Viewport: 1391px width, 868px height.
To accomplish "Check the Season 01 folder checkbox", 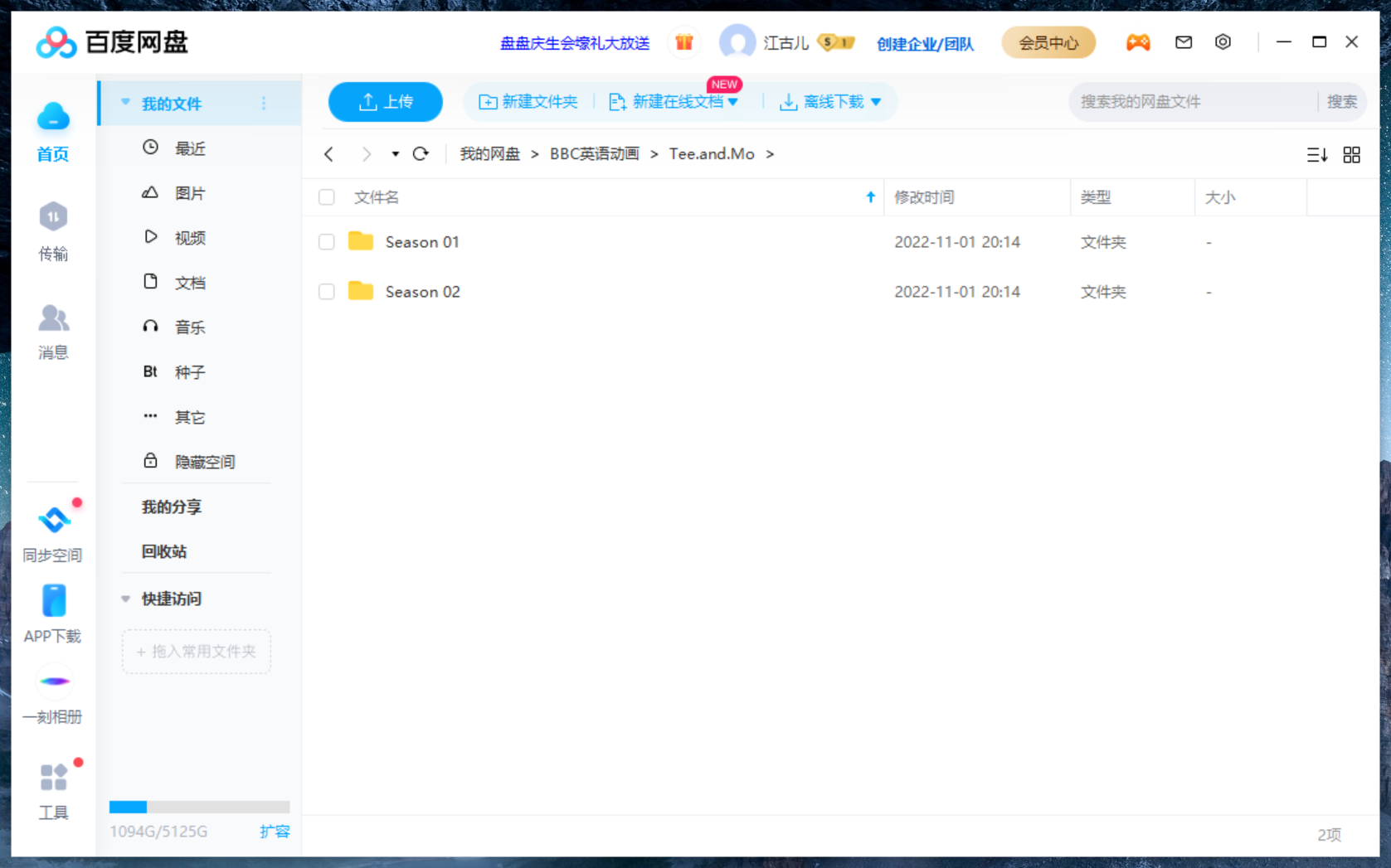I will pyautogui.click(x=326, y=241).
